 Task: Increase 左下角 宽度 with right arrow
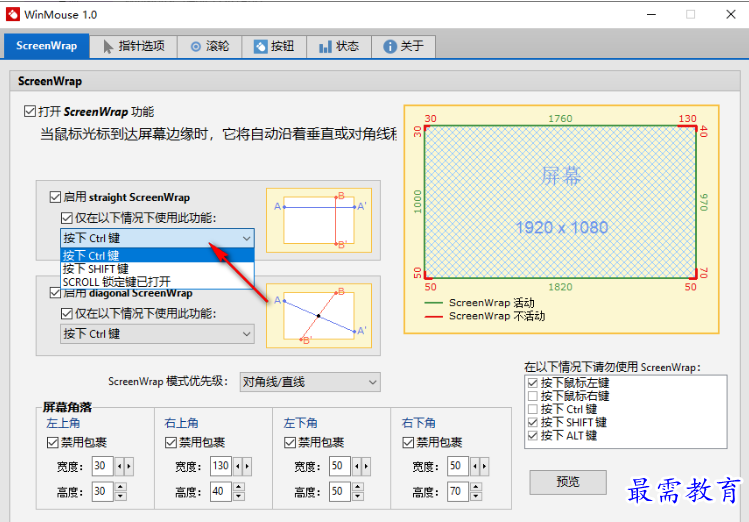click(366, 466)
